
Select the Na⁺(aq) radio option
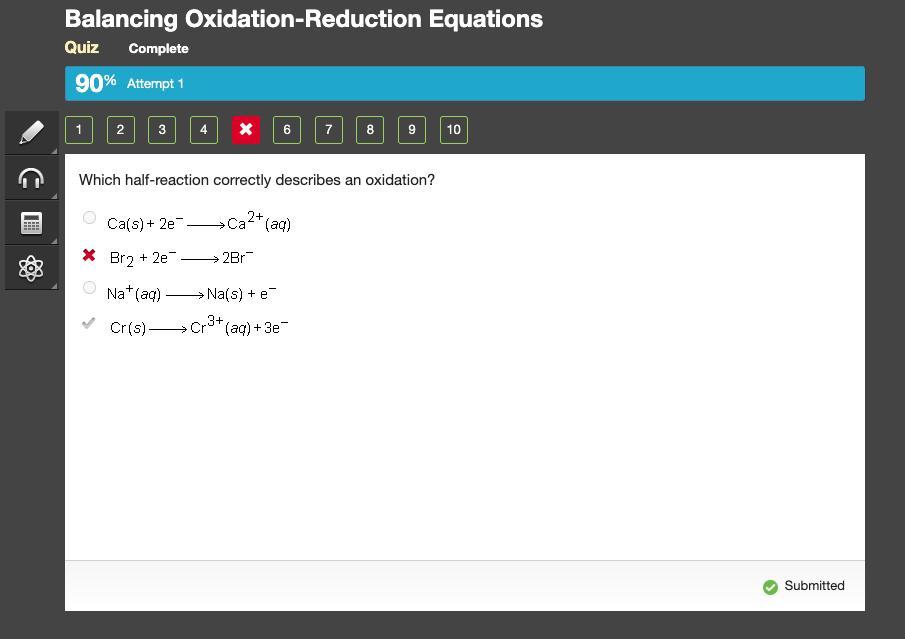[89, 287]
